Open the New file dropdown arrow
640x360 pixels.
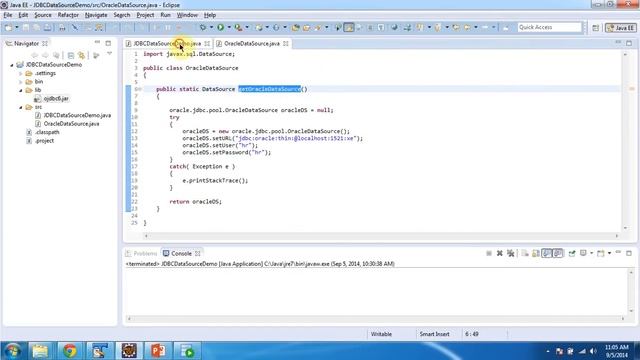(x=17, y=27)
